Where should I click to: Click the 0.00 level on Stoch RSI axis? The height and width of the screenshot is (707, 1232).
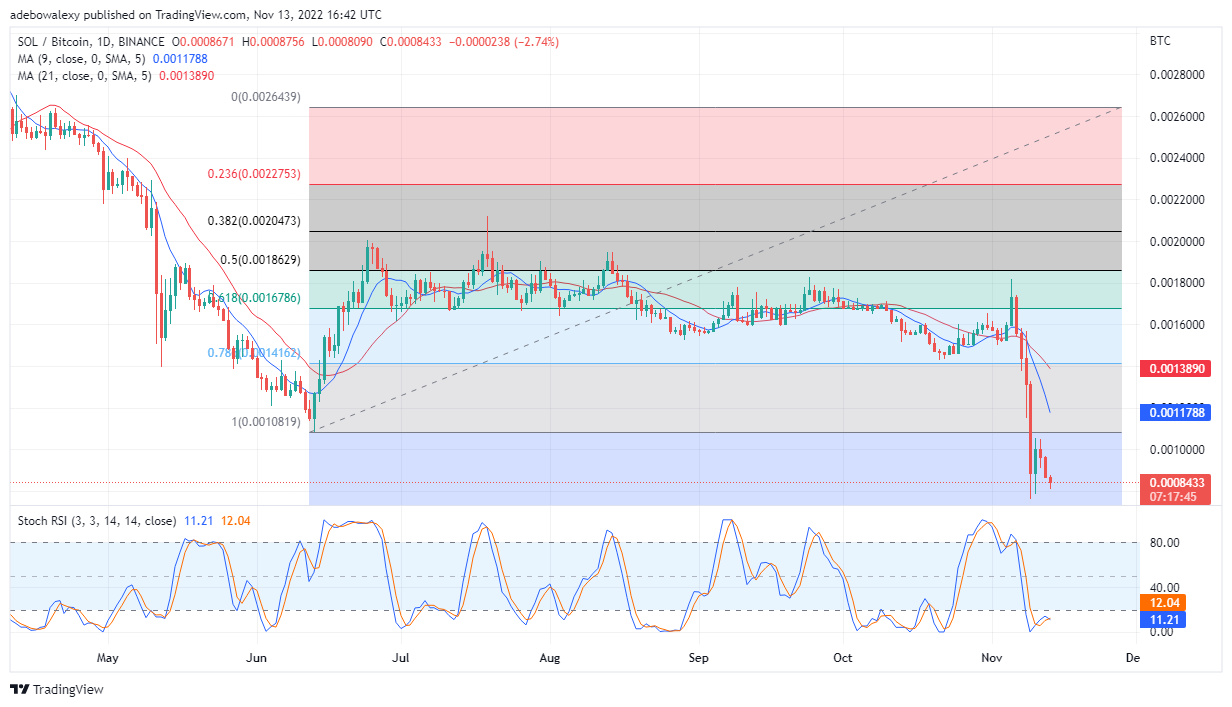coord(1162,632)
